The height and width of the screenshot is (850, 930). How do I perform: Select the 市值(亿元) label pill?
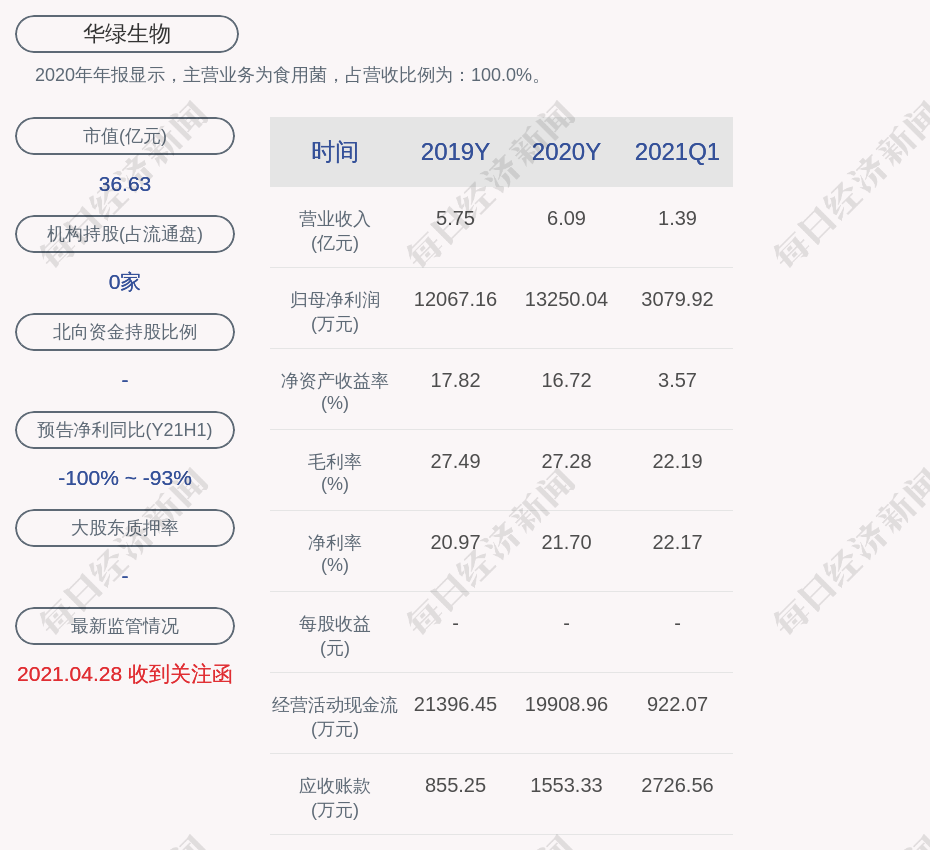[125, 136]
